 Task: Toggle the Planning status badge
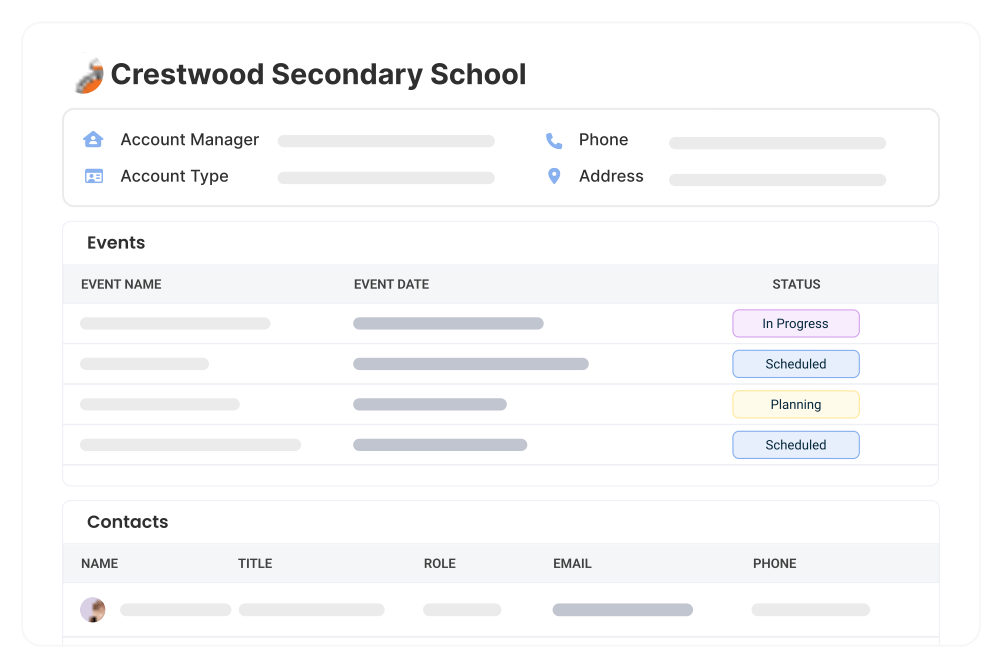[x=796, y=404]
